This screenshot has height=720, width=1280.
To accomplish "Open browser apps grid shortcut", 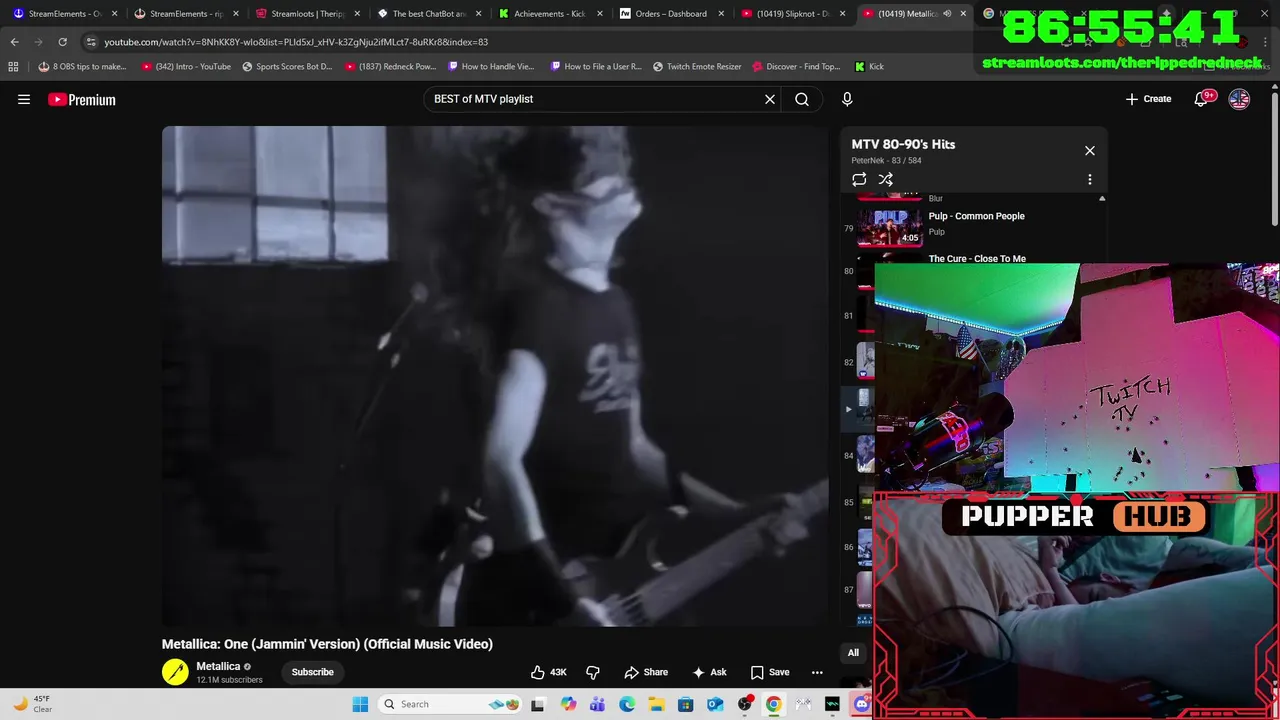I will [13, 66].
